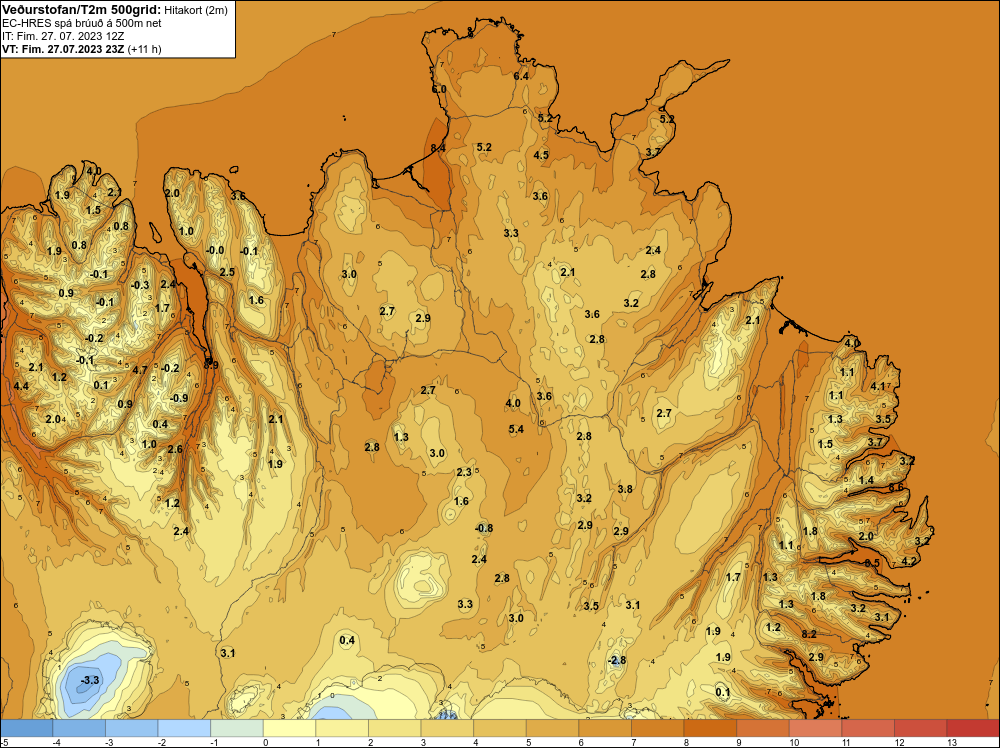Viewport: 1000px width, 748px height.
Task: Click the 6.4 temperature label
Action: tap(521, 76)
